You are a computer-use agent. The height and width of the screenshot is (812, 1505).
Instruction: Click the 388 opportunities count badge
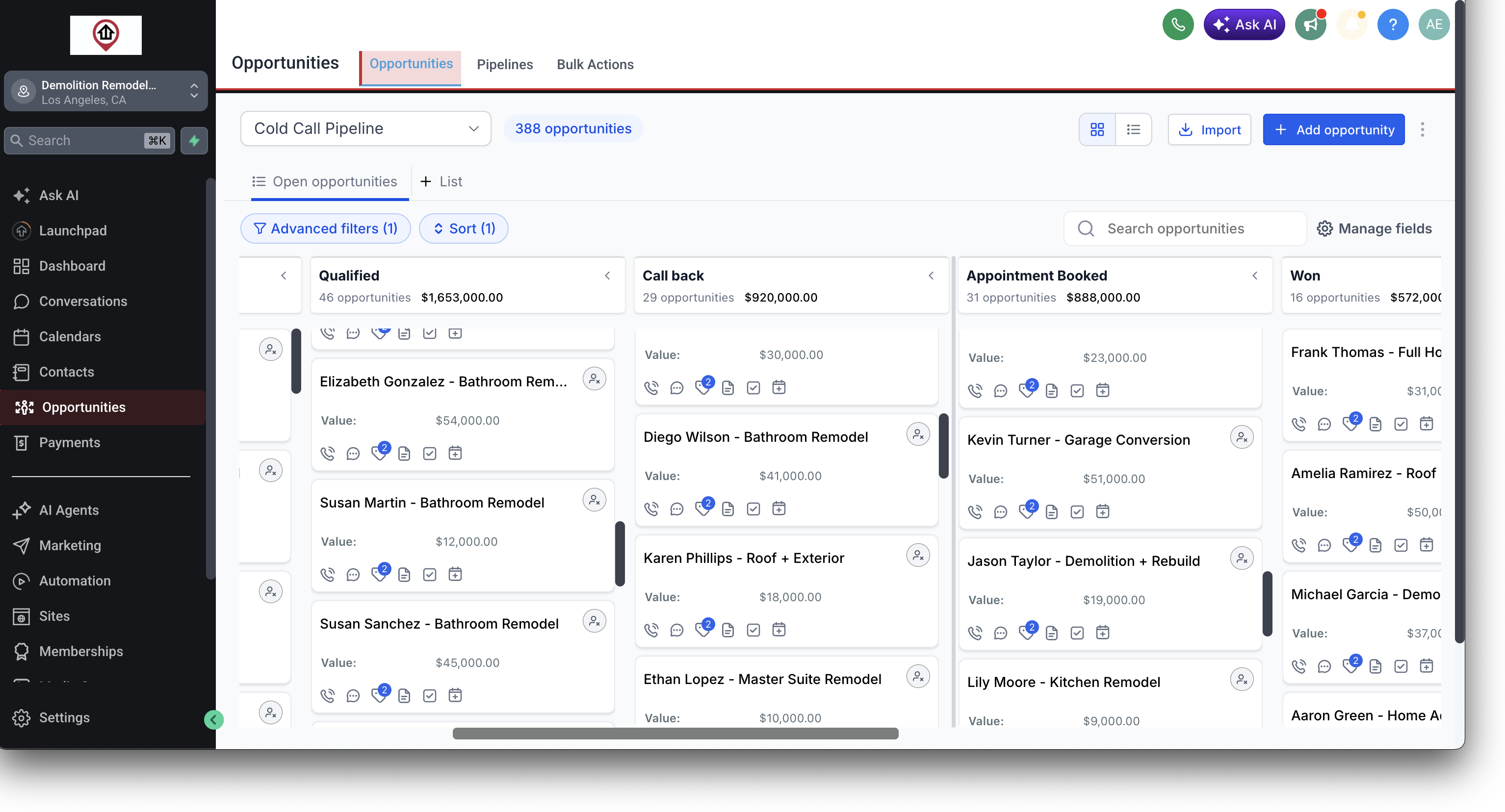point(572,128)
